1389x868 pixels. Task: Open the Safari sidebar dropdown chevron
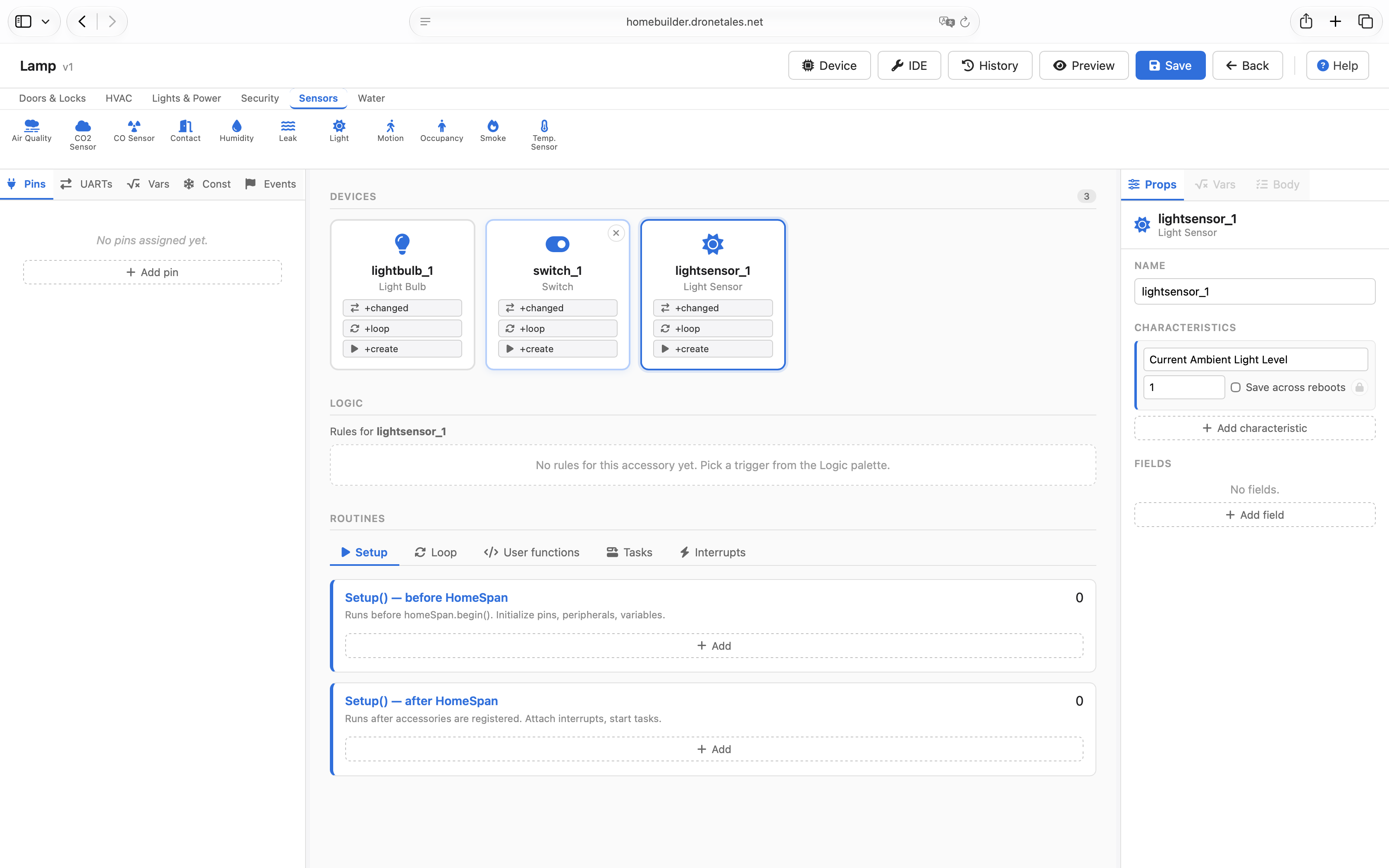click(45, 22)
